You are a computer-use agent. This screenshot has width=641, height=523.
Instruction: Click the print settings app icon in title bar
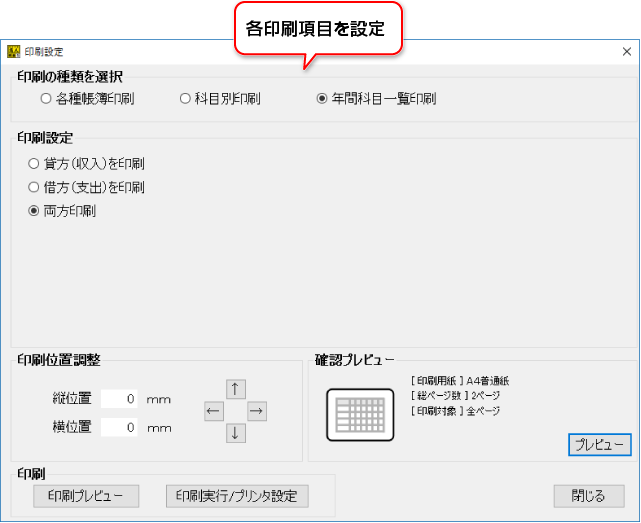(x=13, y=50)
